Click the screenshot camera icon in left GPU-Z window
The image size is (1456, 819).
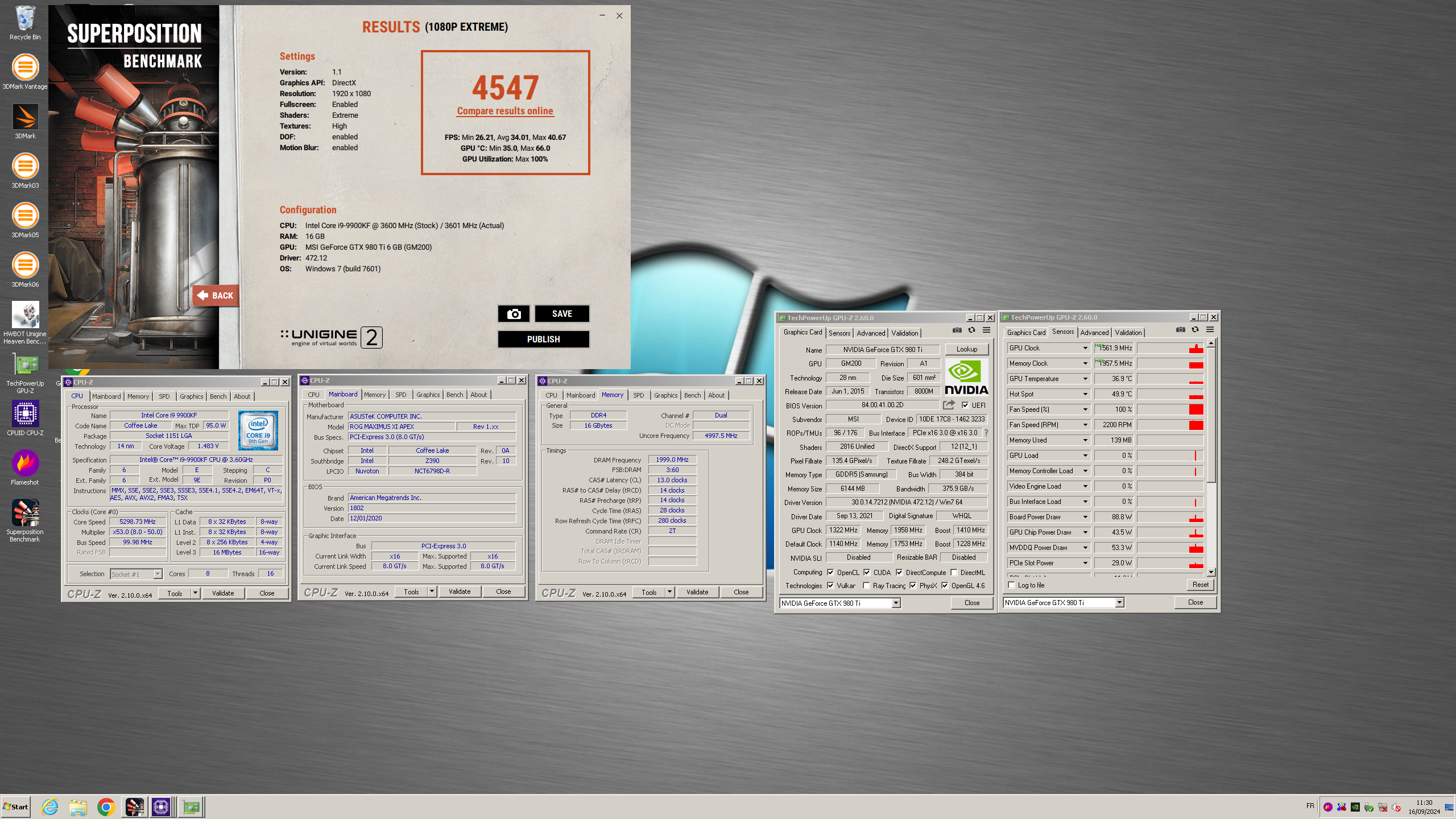[957, 330]
